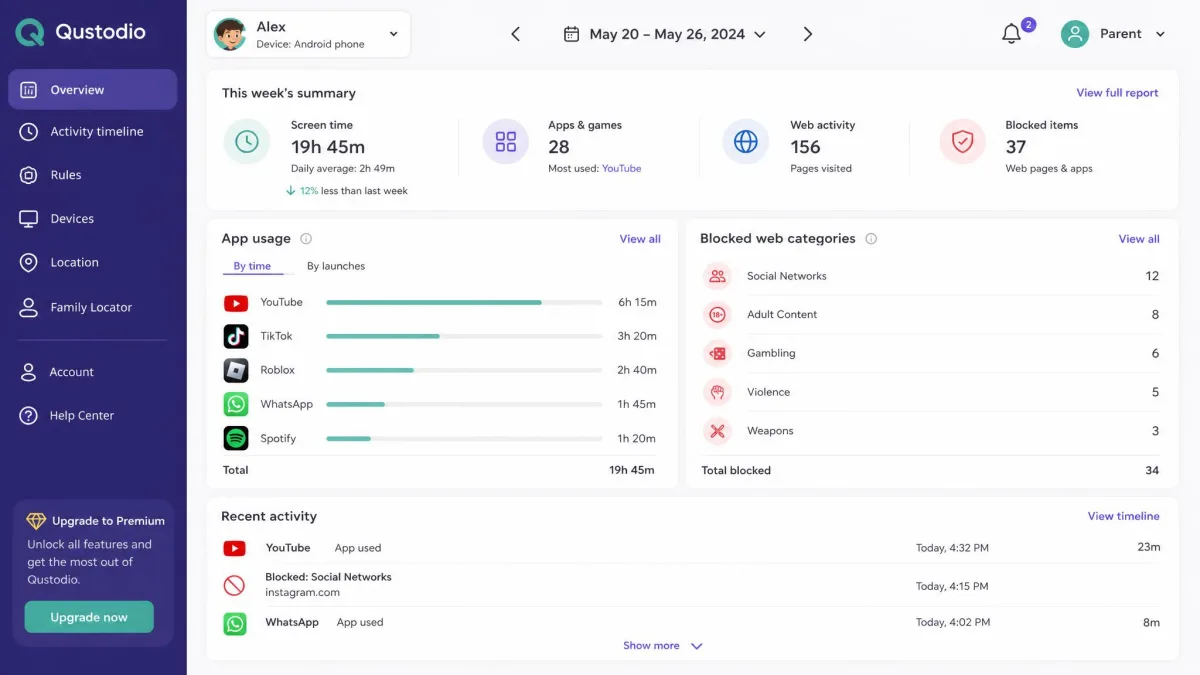Go to the next week arrow
This screenshot has height=675, width=1200.
coord(808,34)
